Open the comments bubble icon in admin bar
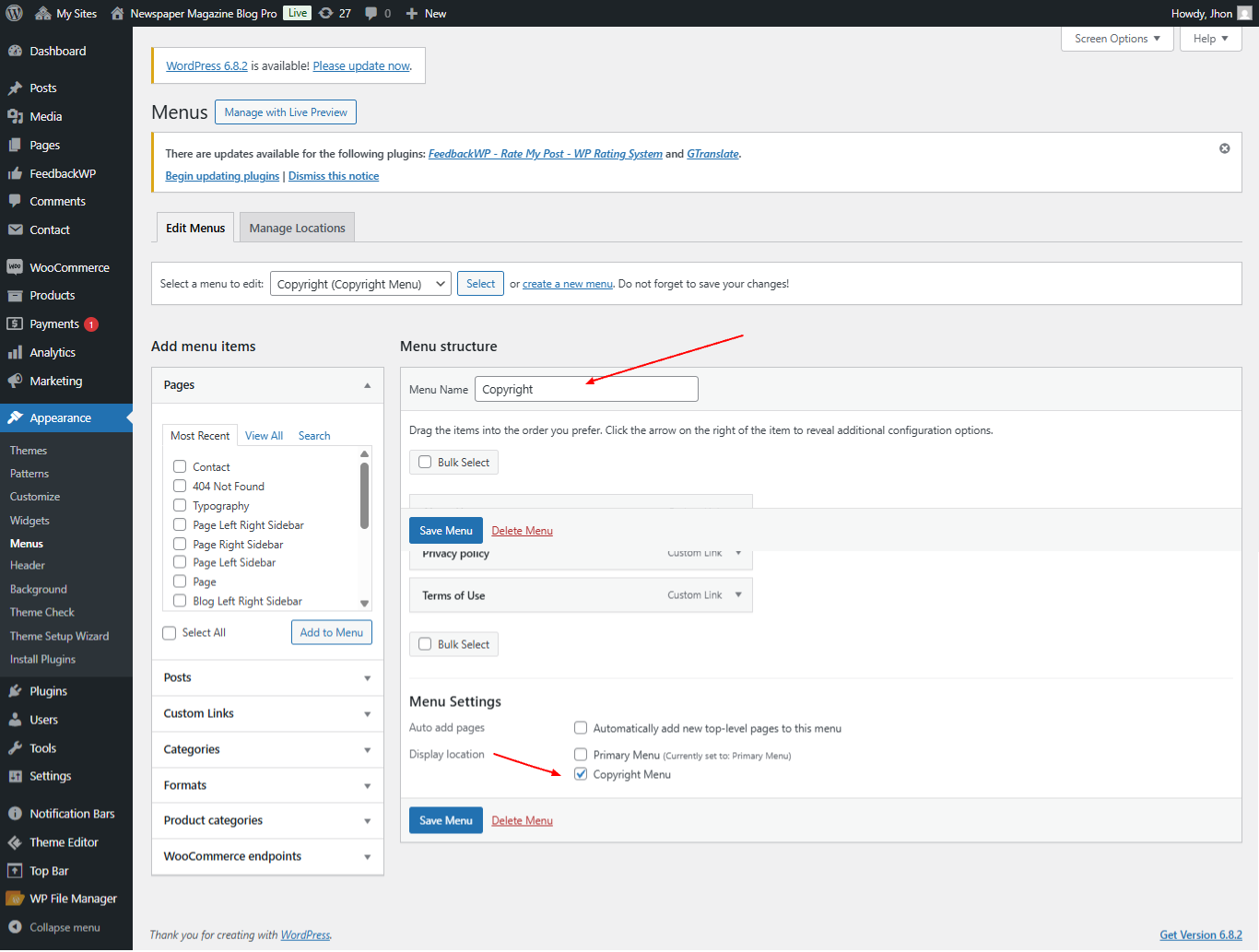This screenshot has width=1259, height=952. pyautogui.click(x=371, y=13)
